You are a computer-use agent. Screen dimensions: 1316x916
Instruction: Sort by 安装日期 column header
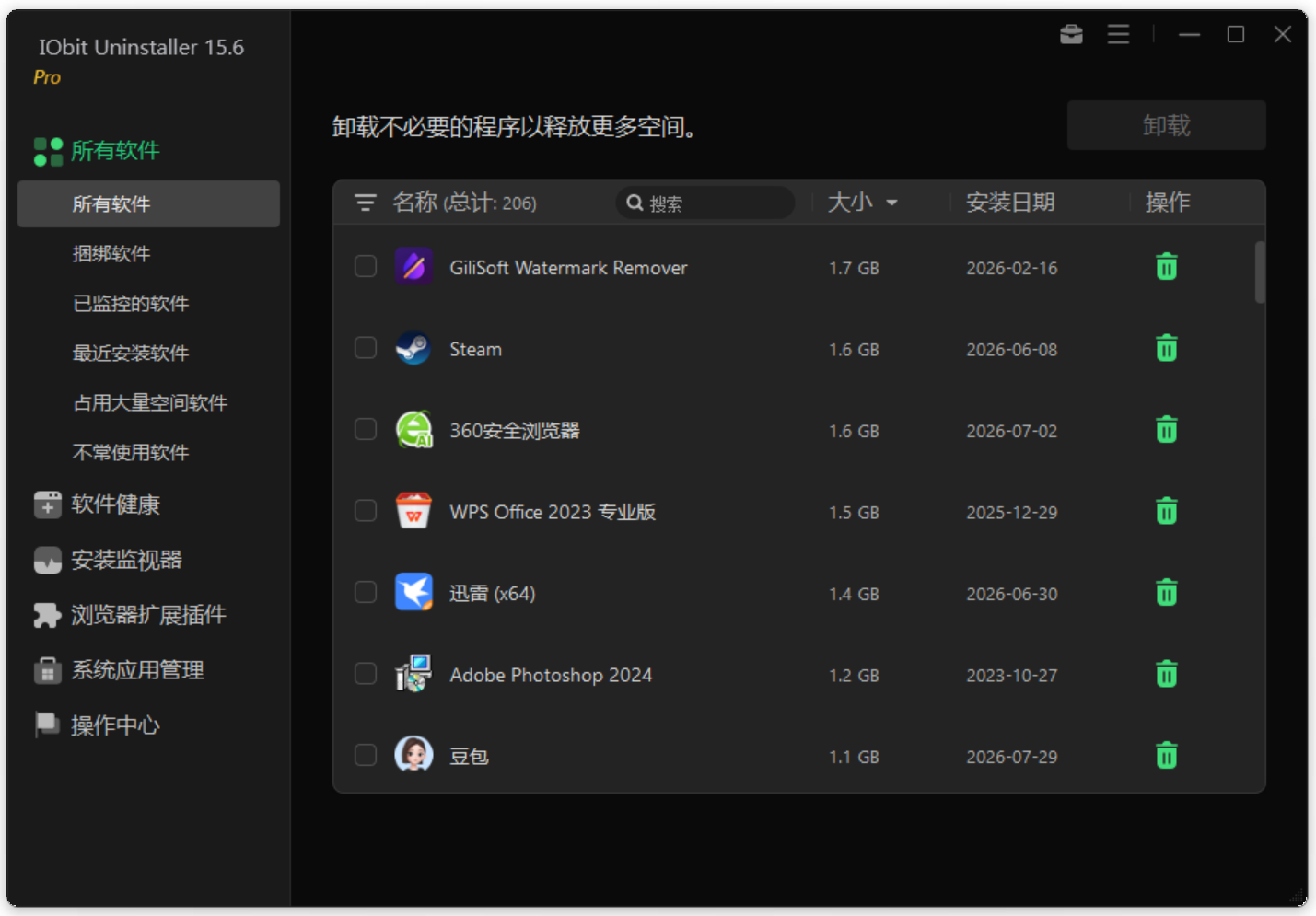coord(1010,203)
